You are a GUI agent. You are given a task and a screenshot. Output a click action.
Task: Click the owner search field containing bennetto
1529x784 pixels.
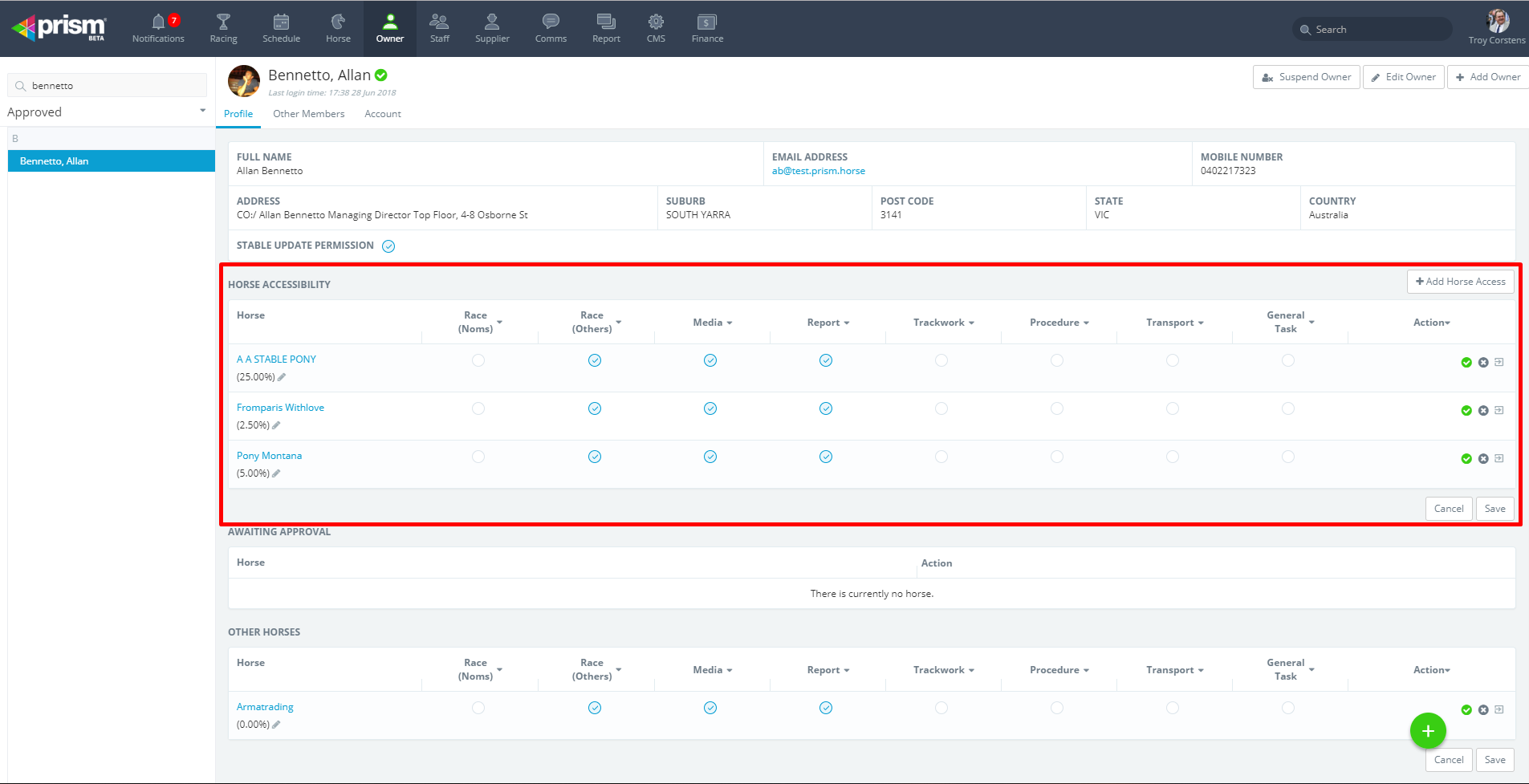point(108,85)
